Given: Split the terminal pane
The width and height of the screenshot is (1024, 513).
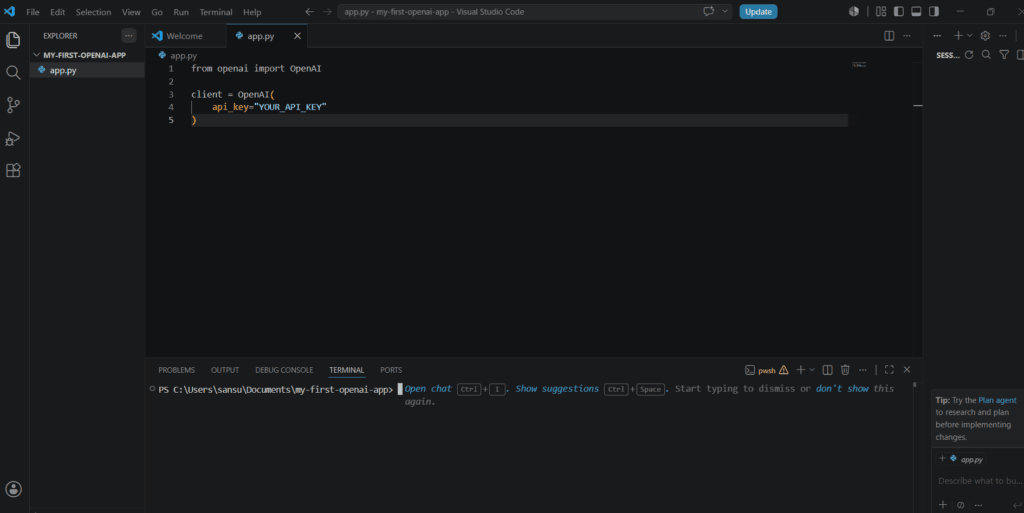Looking at the screenshot, I should pyautogui.click(x=827, y=369).
